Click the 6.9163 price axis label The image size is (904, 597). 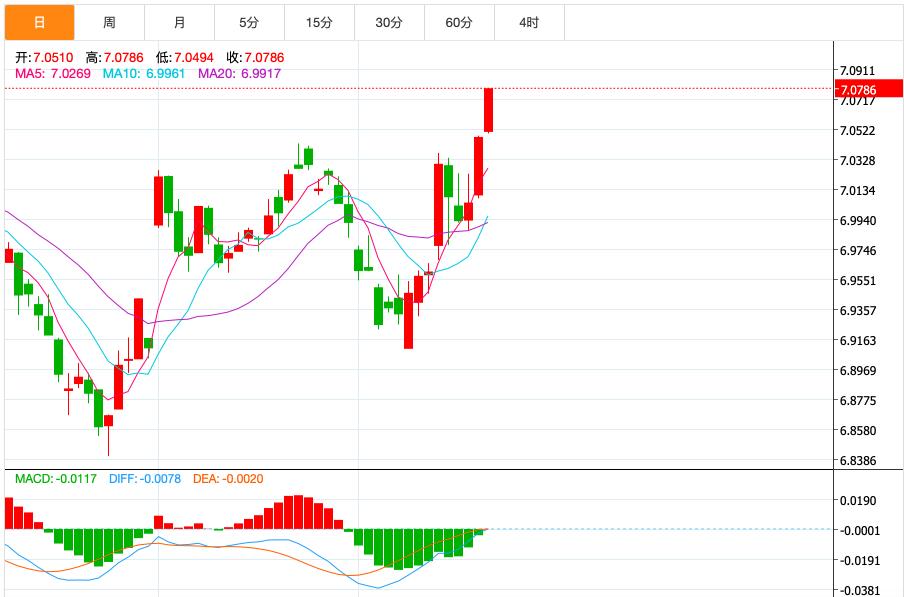[x=857, y=341]
